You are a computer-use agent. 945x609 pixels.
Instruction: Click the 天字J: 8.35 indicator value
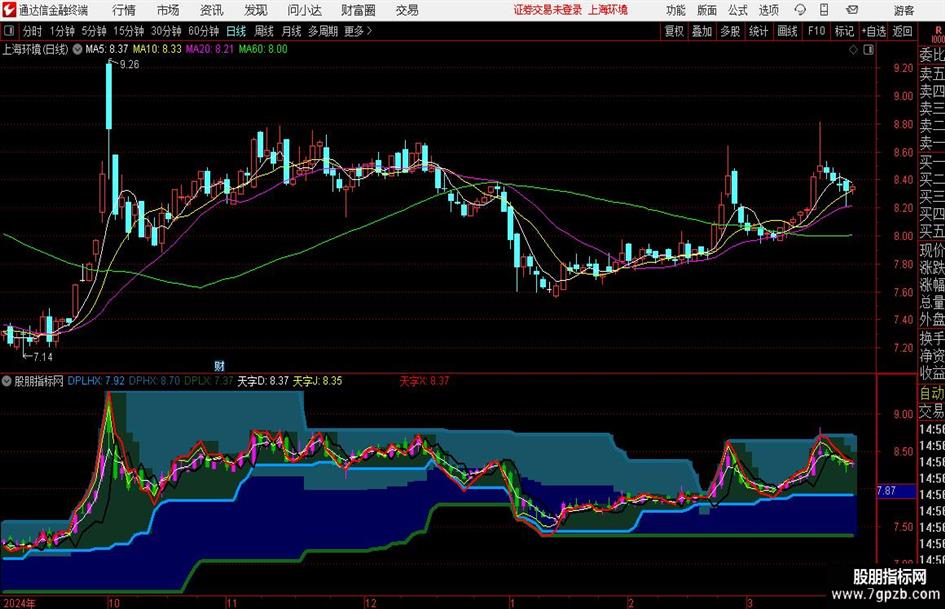[x=318, y=381]
